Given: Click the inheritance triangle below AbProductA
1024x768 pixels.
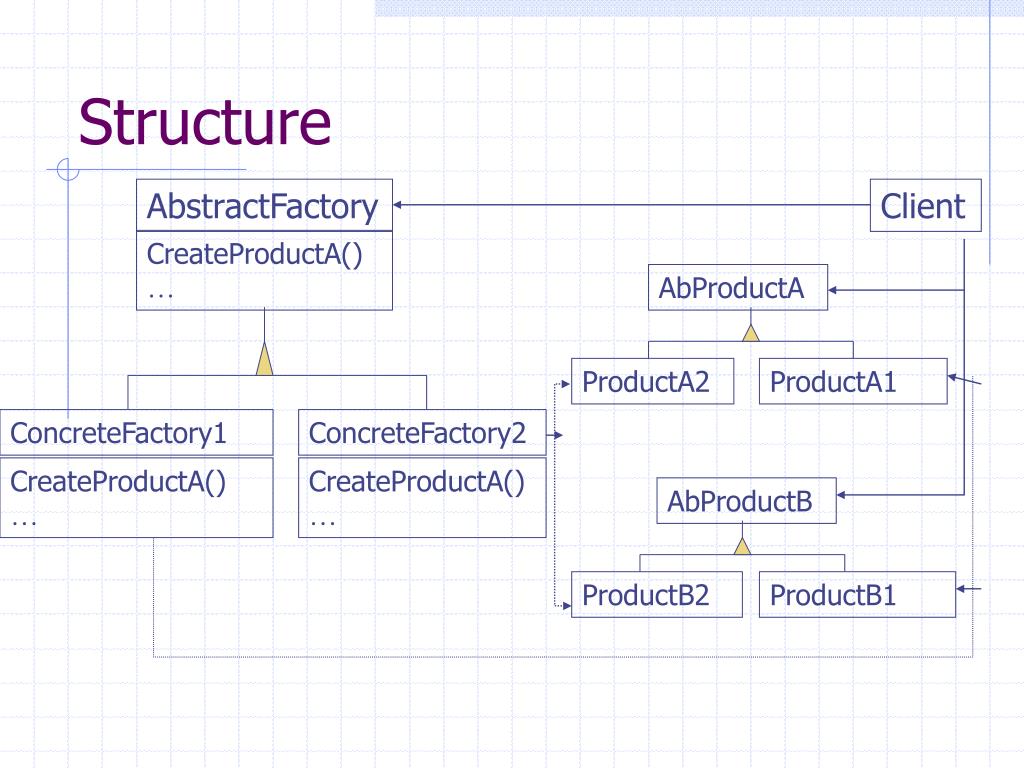Looking at the screenshot, I should tap(751, 332).
